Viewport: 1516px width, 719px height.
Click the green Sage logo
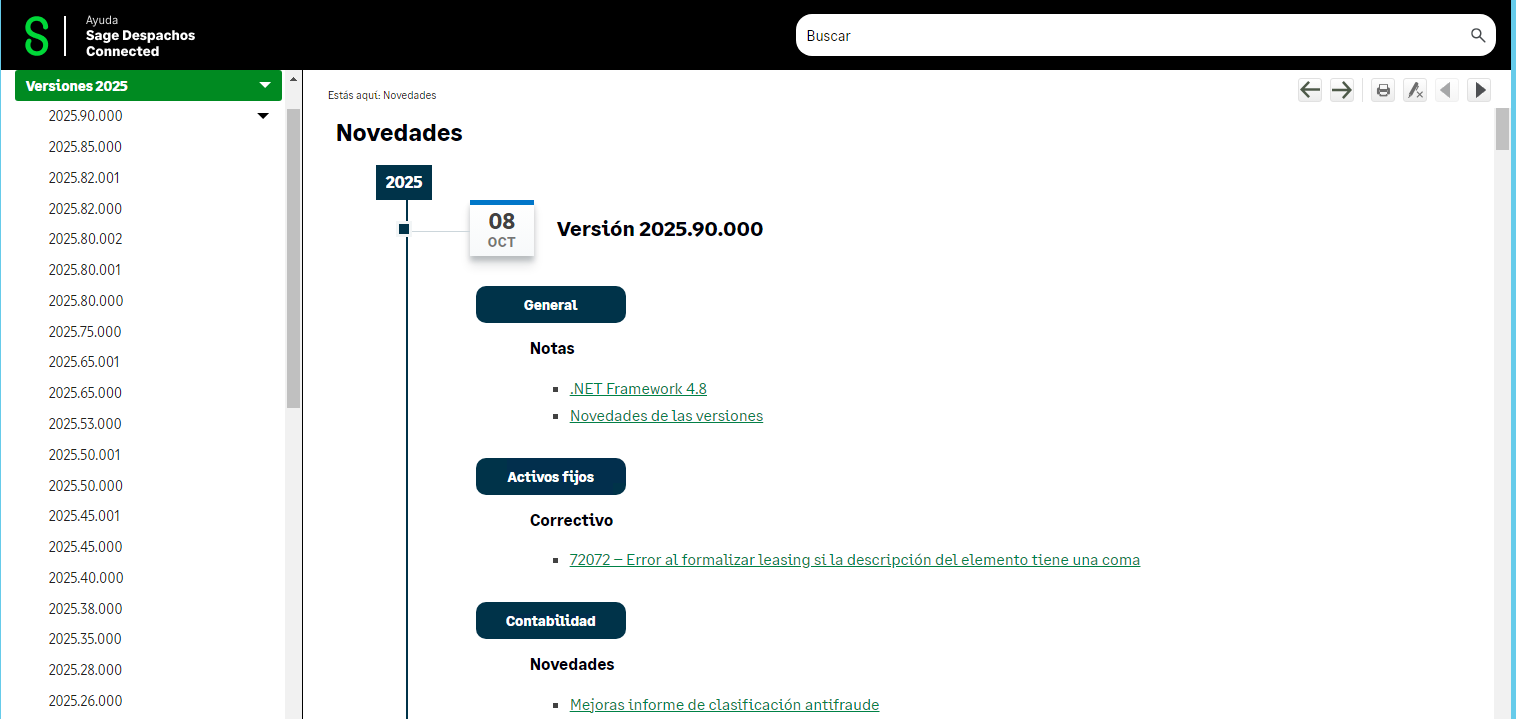[37, 36]
